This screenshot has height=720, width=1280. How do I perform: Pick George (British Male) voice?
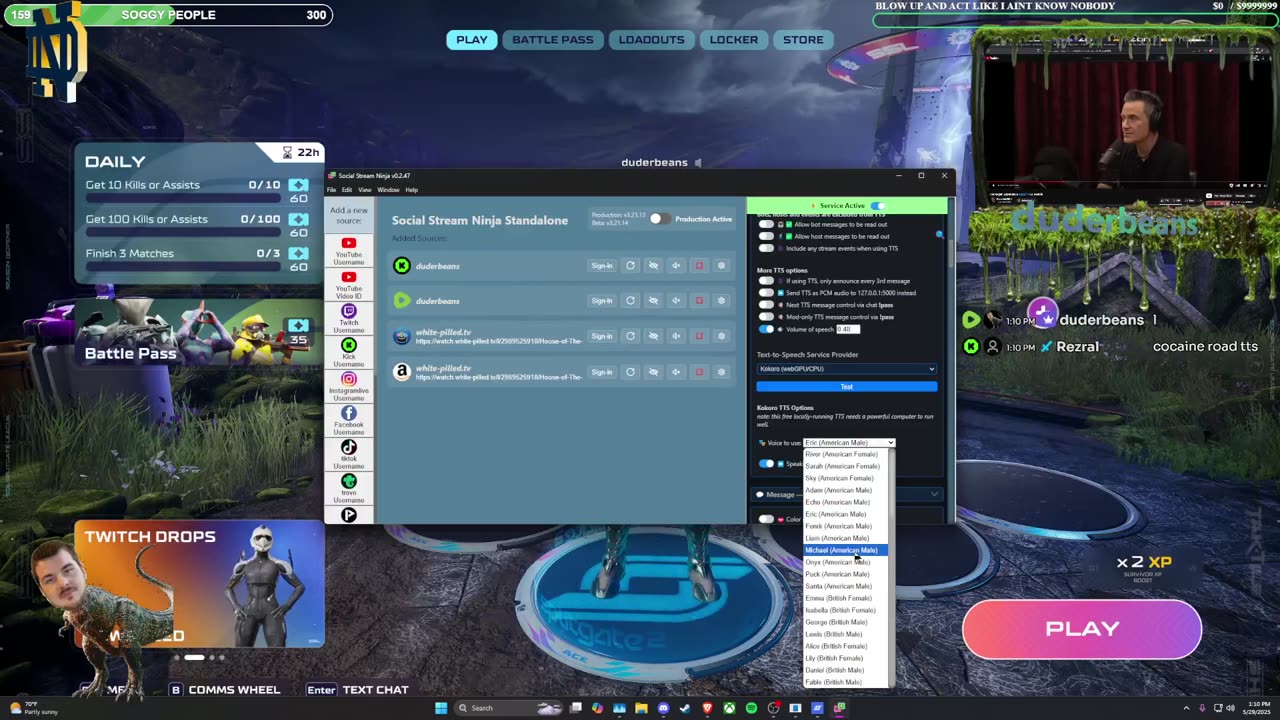coord(847,622)
